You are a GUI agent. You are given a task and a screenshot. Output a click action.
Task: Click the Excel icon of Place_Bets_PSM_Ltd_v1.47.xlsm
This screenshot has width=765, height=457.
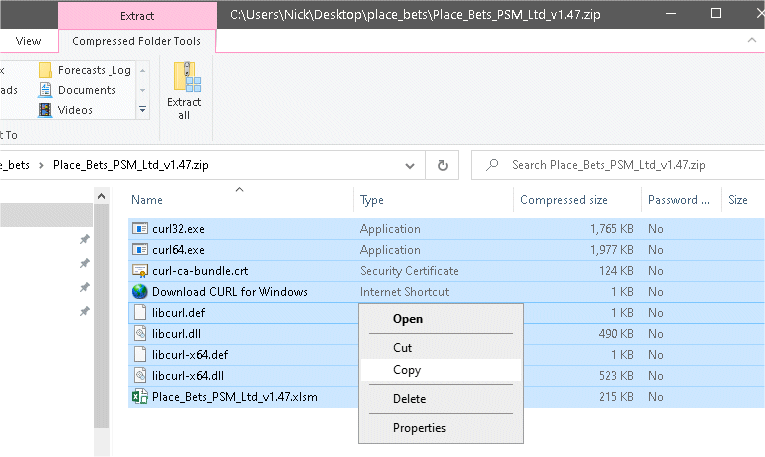coord(139,397)
